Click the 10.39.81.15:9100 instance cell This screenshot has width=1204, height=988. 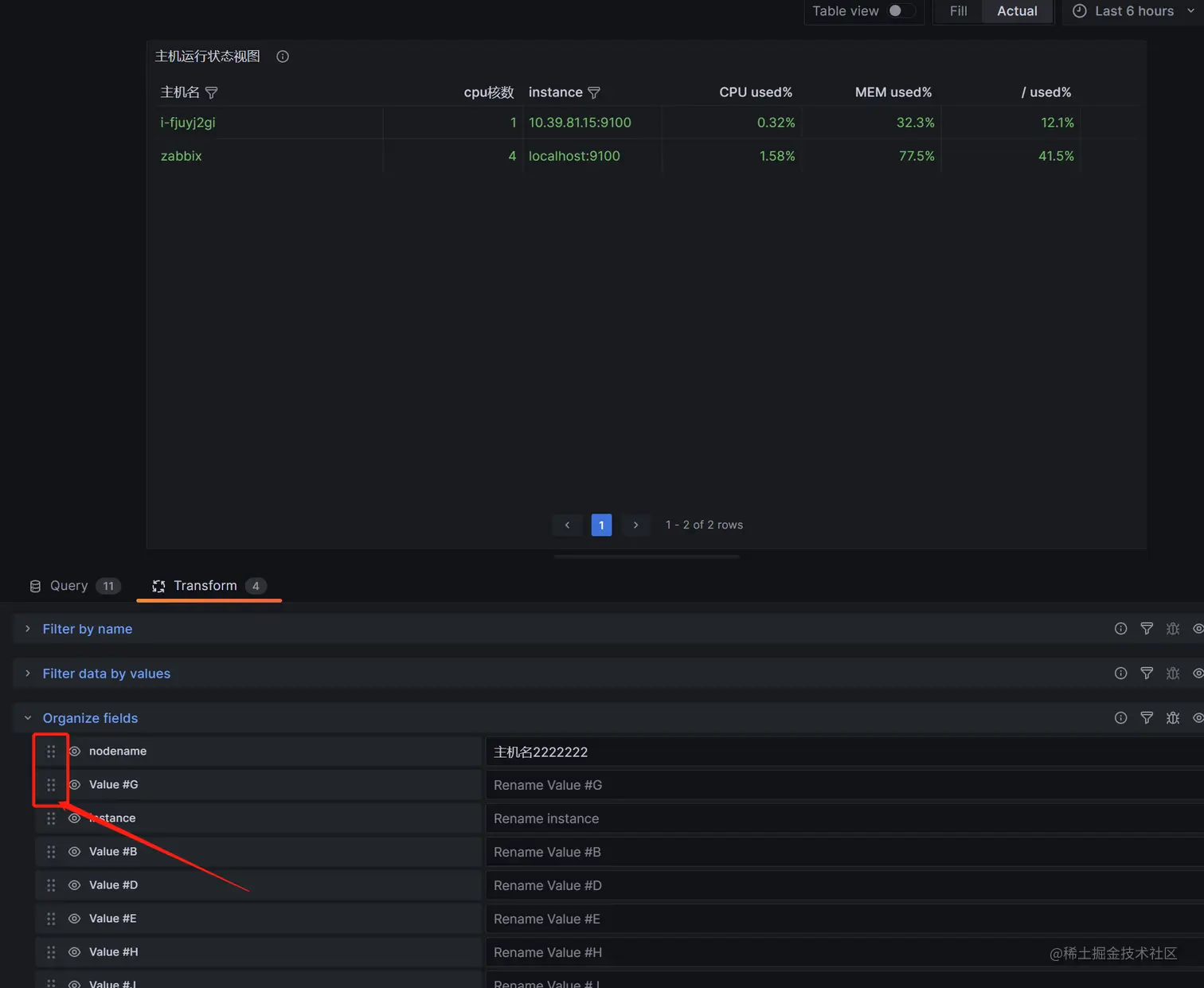[x=580, y=123]
